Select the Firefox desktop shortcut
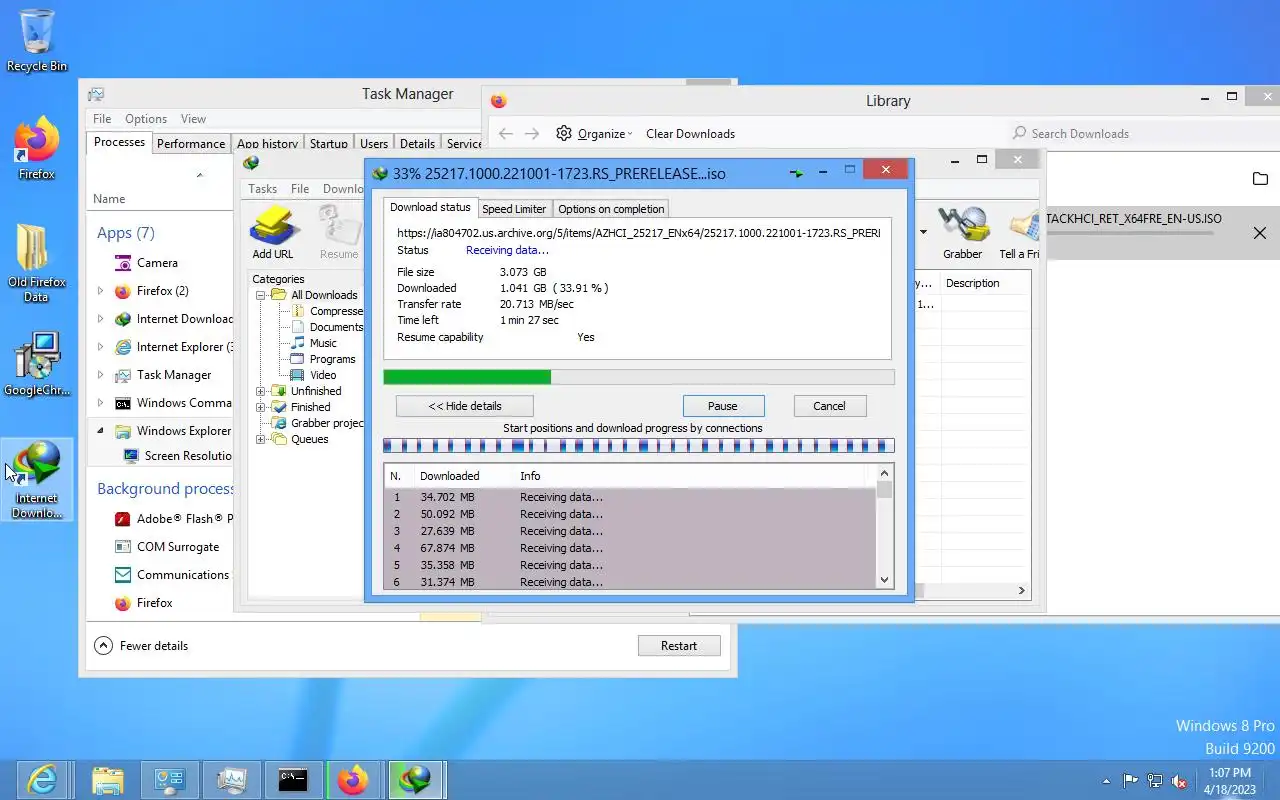This screenshot has width=1280, height=800. 37,148
